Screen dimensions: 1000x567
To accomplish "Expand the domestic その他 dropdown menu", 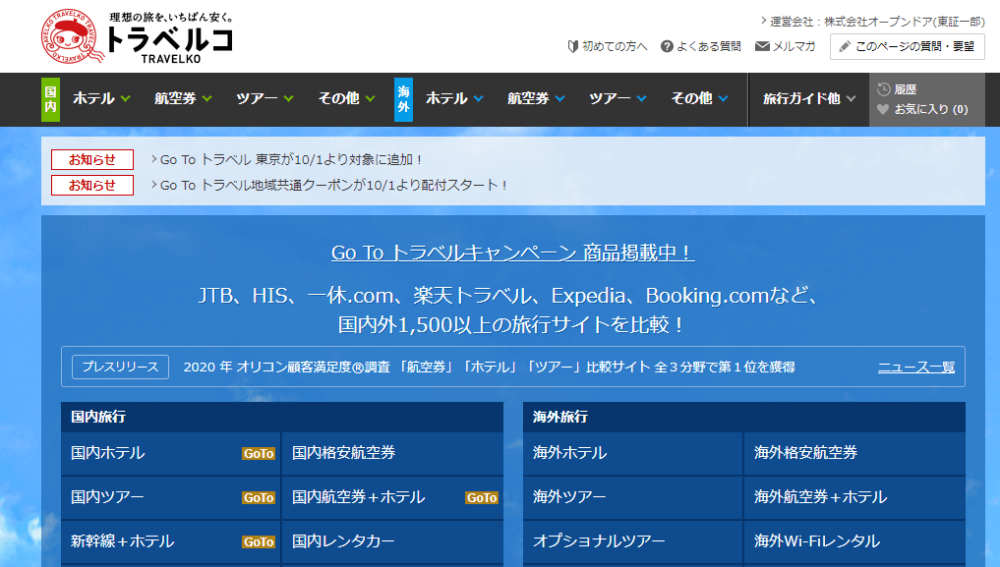I will (346, 98).
